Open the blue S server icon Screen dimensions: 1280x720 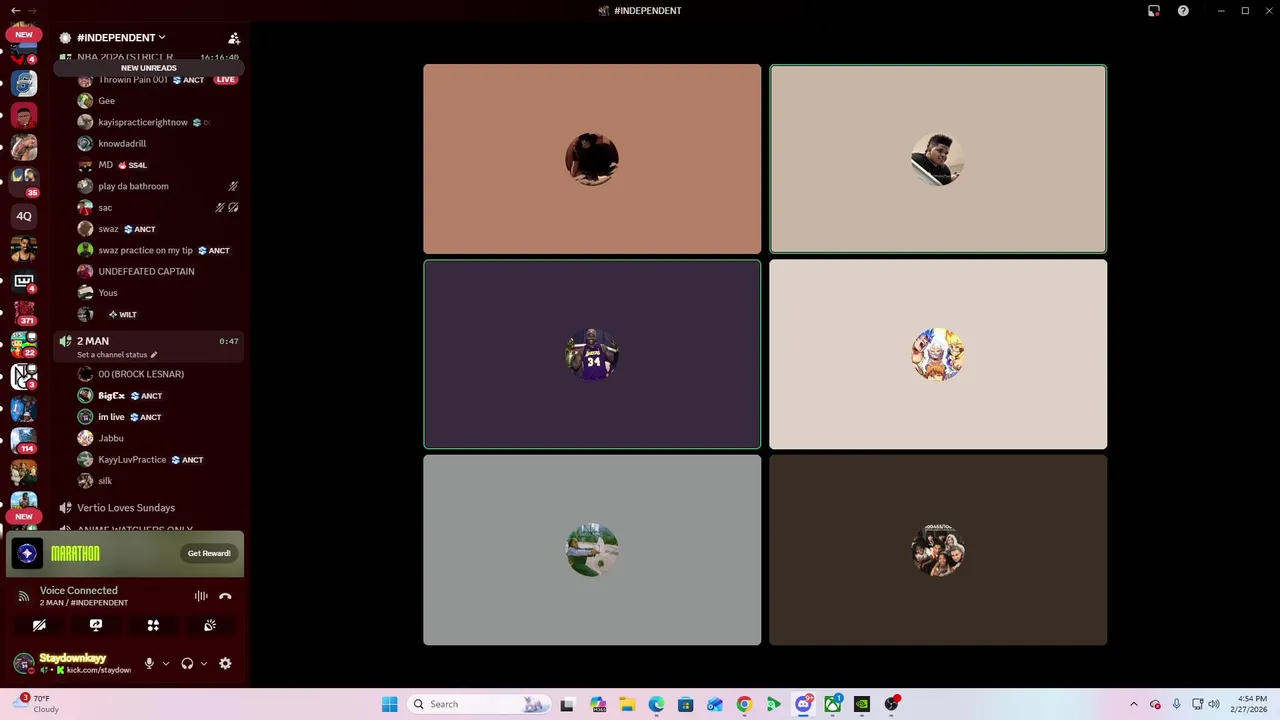(24, 84)
